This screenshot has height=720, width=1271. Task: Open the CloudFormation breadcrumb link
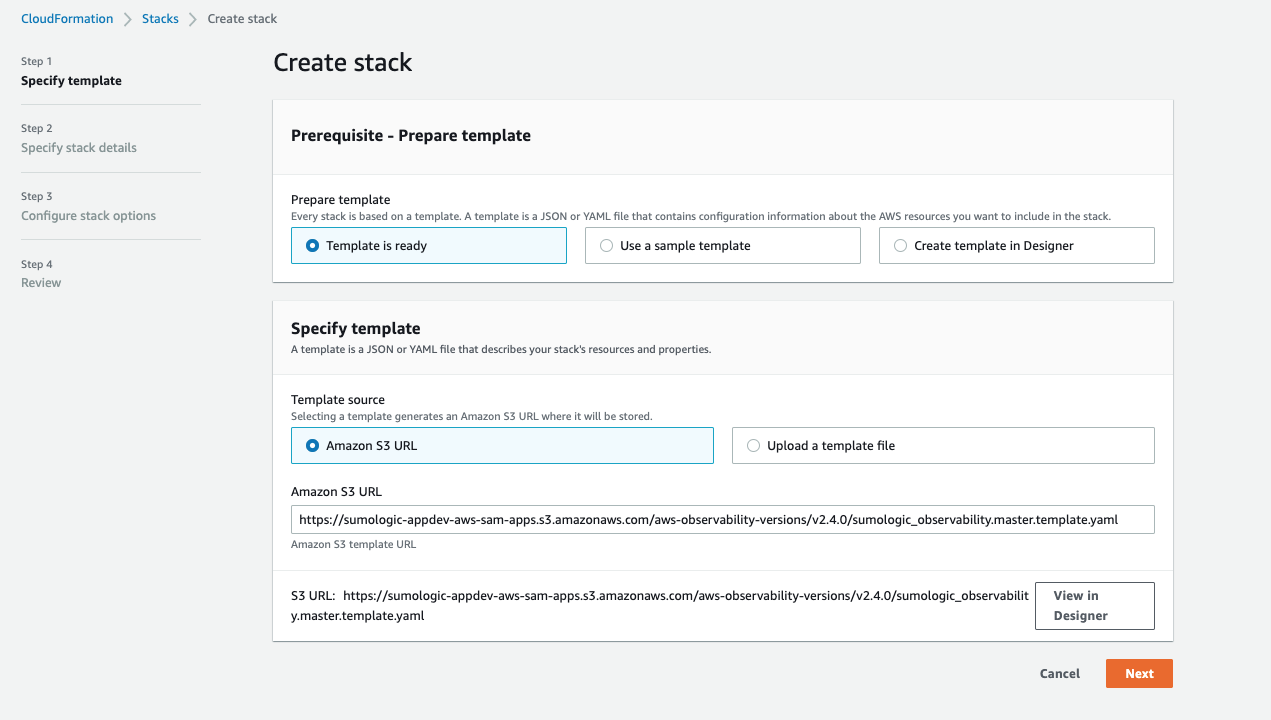tap(66, 18)
